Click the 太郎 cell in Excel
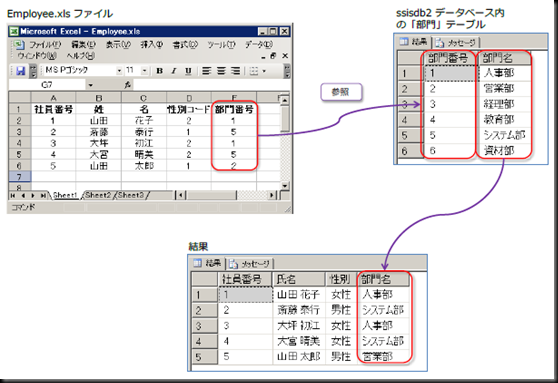 (x=144, y=166)
